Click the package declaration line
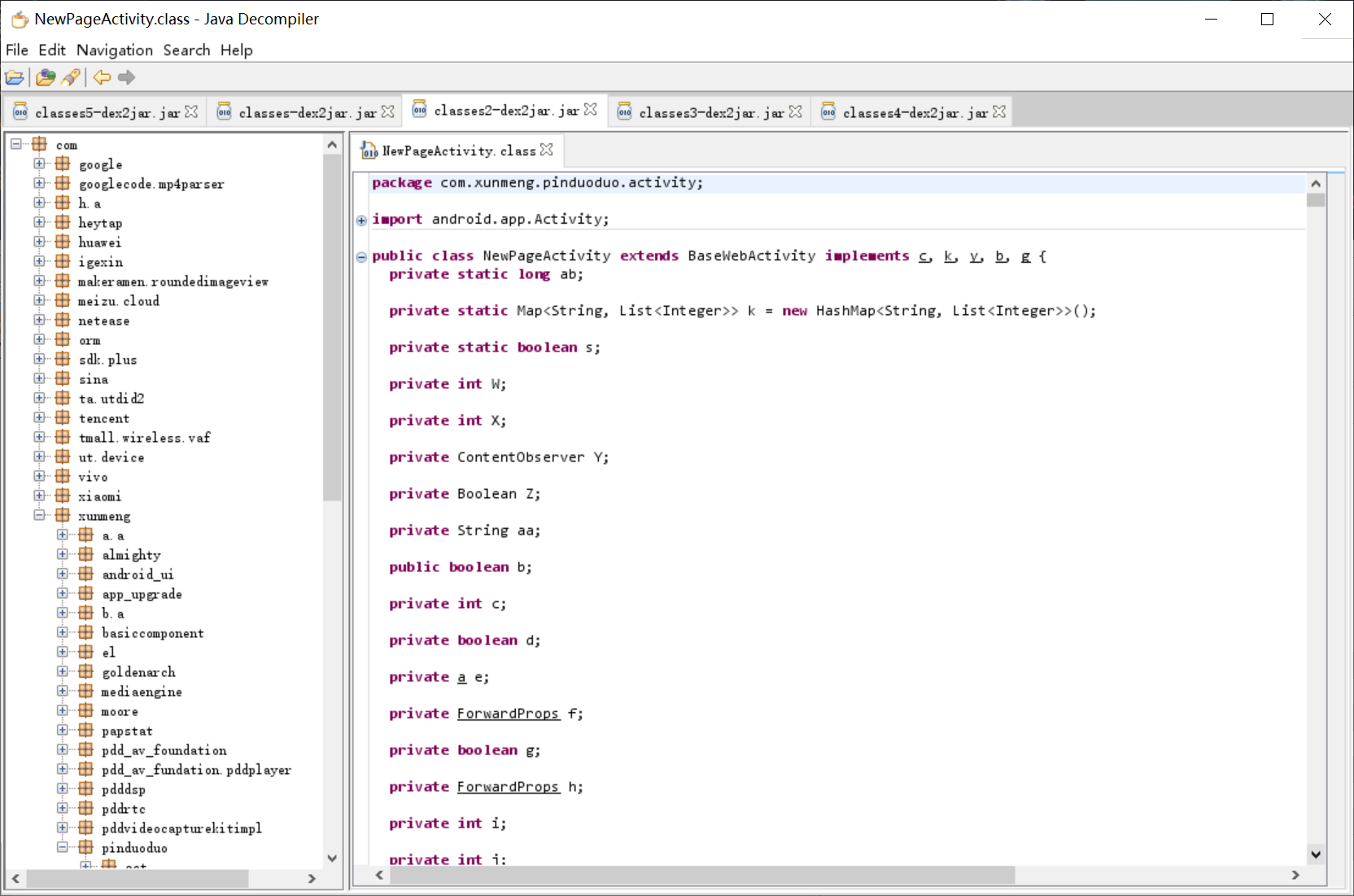The image size is (1354, 896). pyautogui.click(x=837, y=183)
